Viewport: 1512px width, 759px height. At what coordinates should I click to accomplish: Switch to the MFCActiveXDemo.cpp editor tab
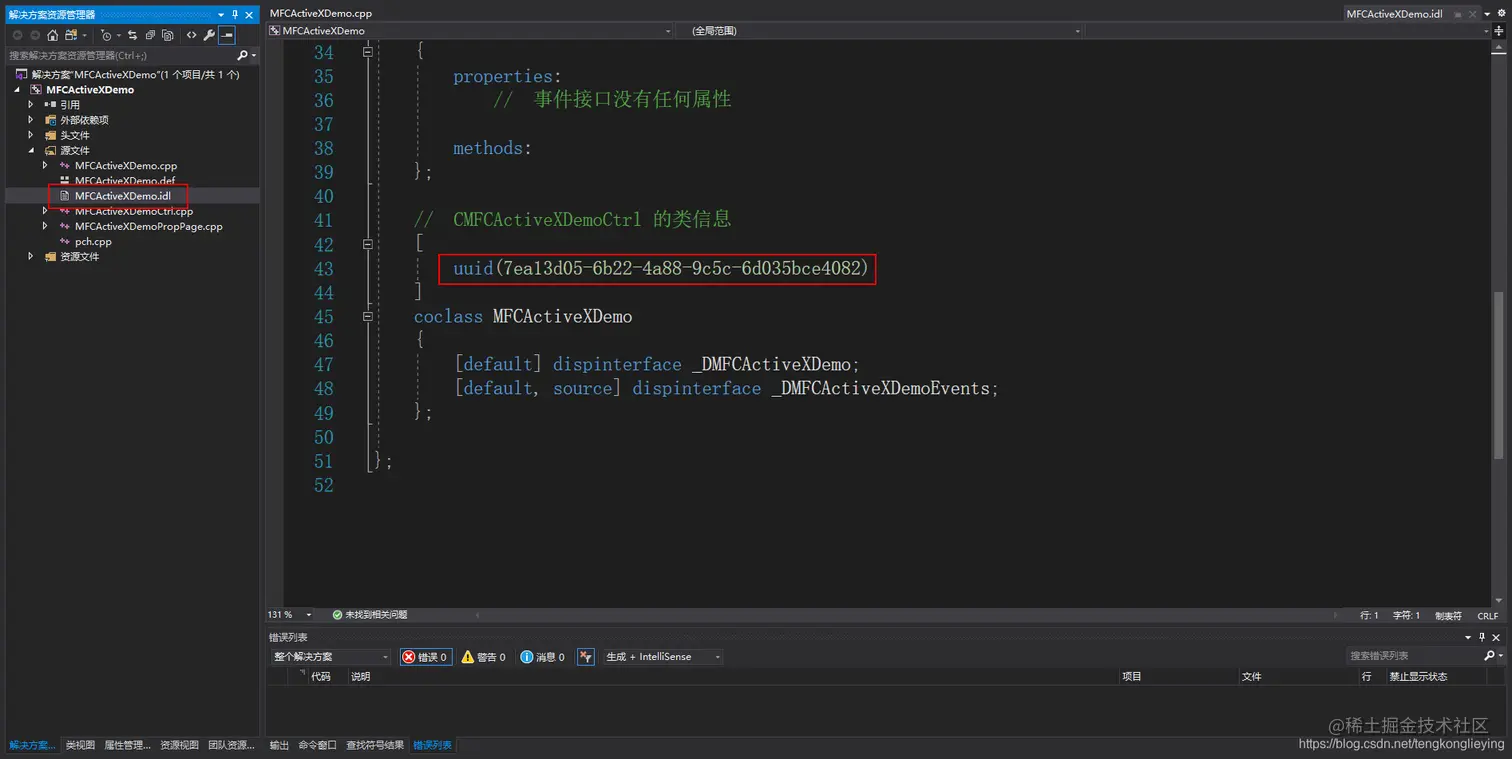coord(321,14)
